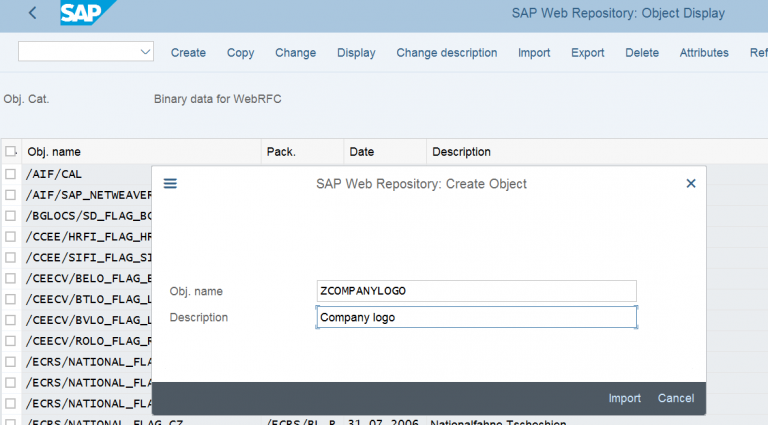768x425 pixels.
Task: Cancel the Create Object dialog
Action: pos(675,398)
